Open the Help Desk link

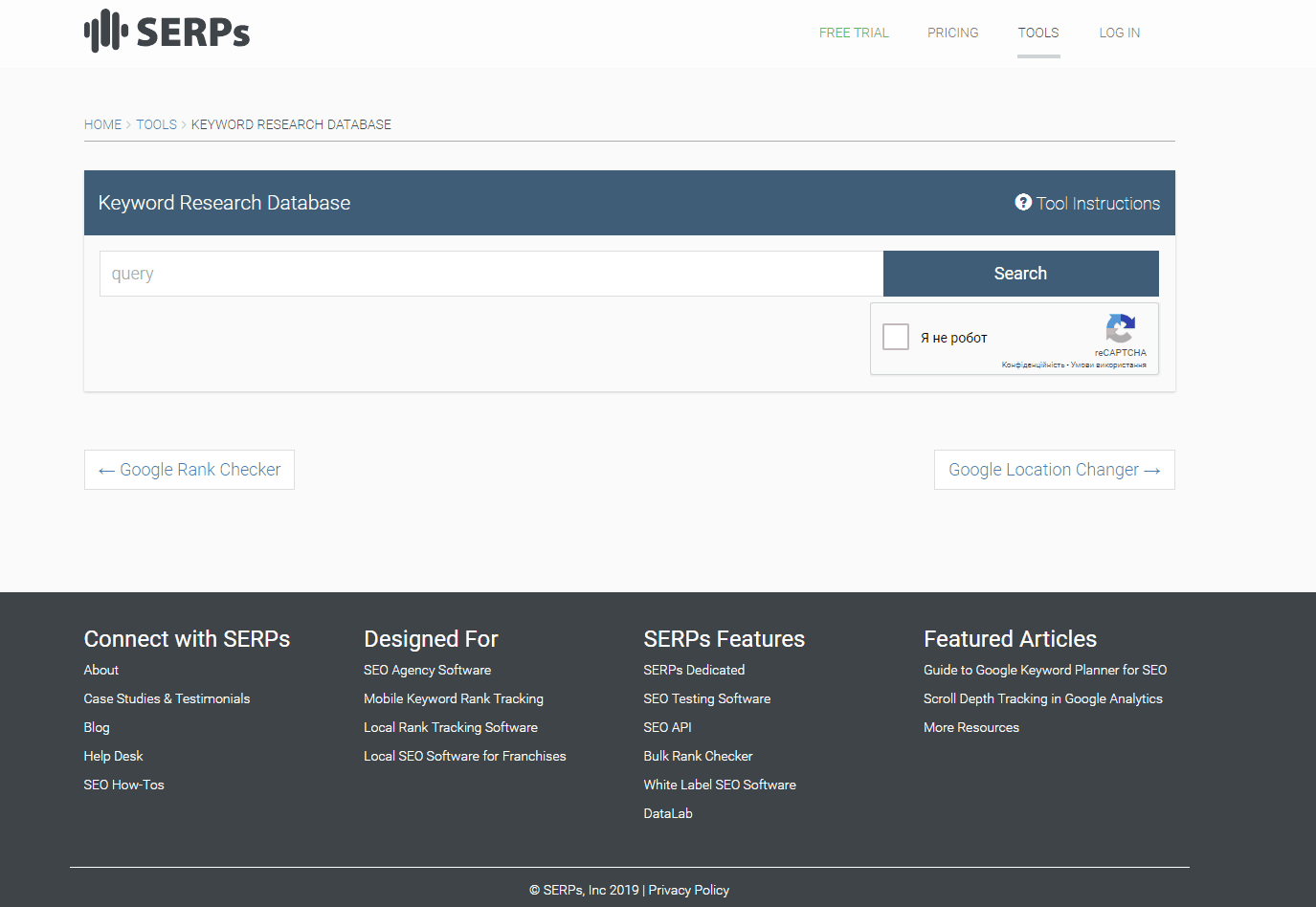pos(113,756)
